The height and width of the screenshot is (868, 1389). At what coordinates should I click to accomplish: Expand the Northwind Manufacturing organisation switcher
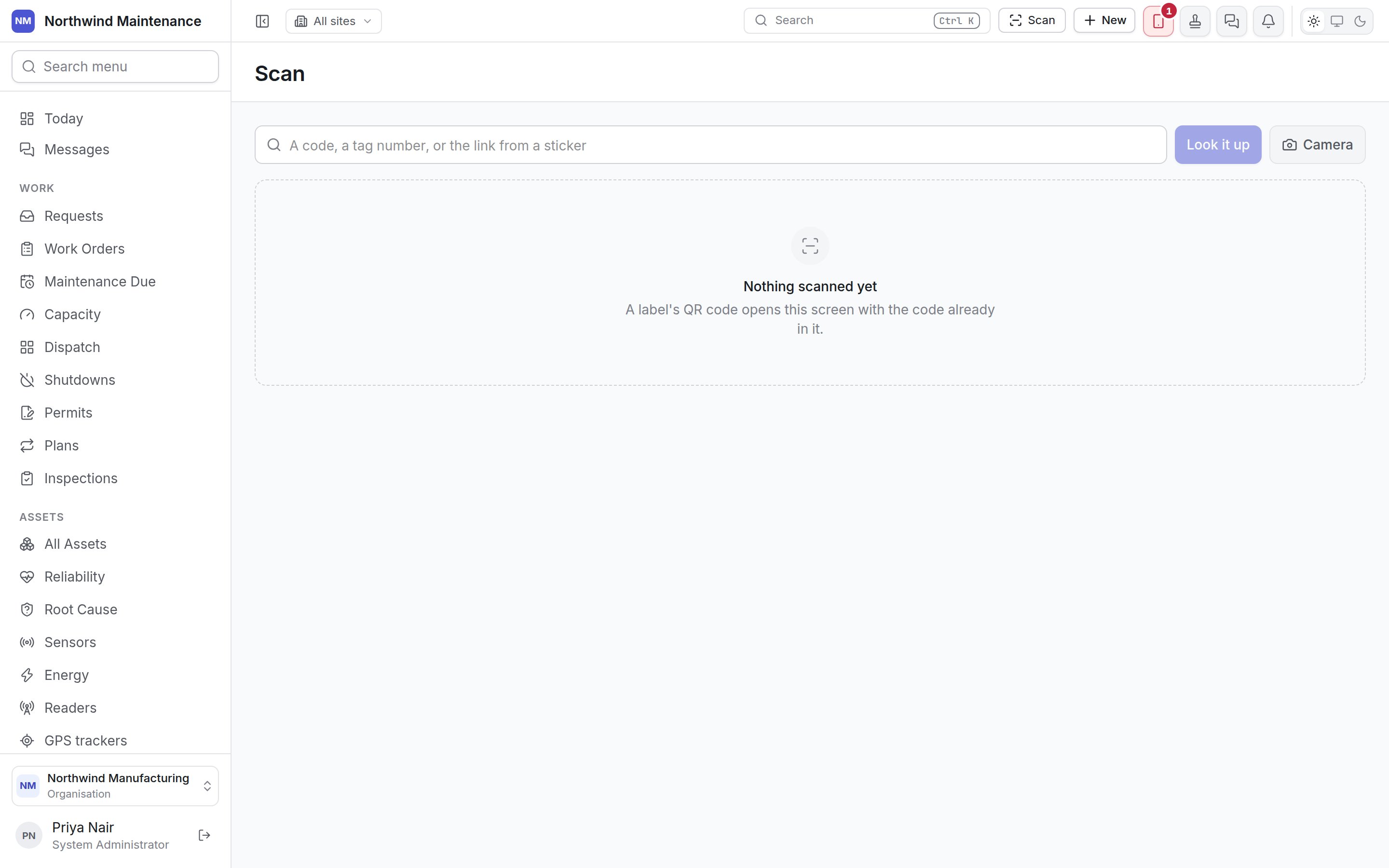click(115, 786)
